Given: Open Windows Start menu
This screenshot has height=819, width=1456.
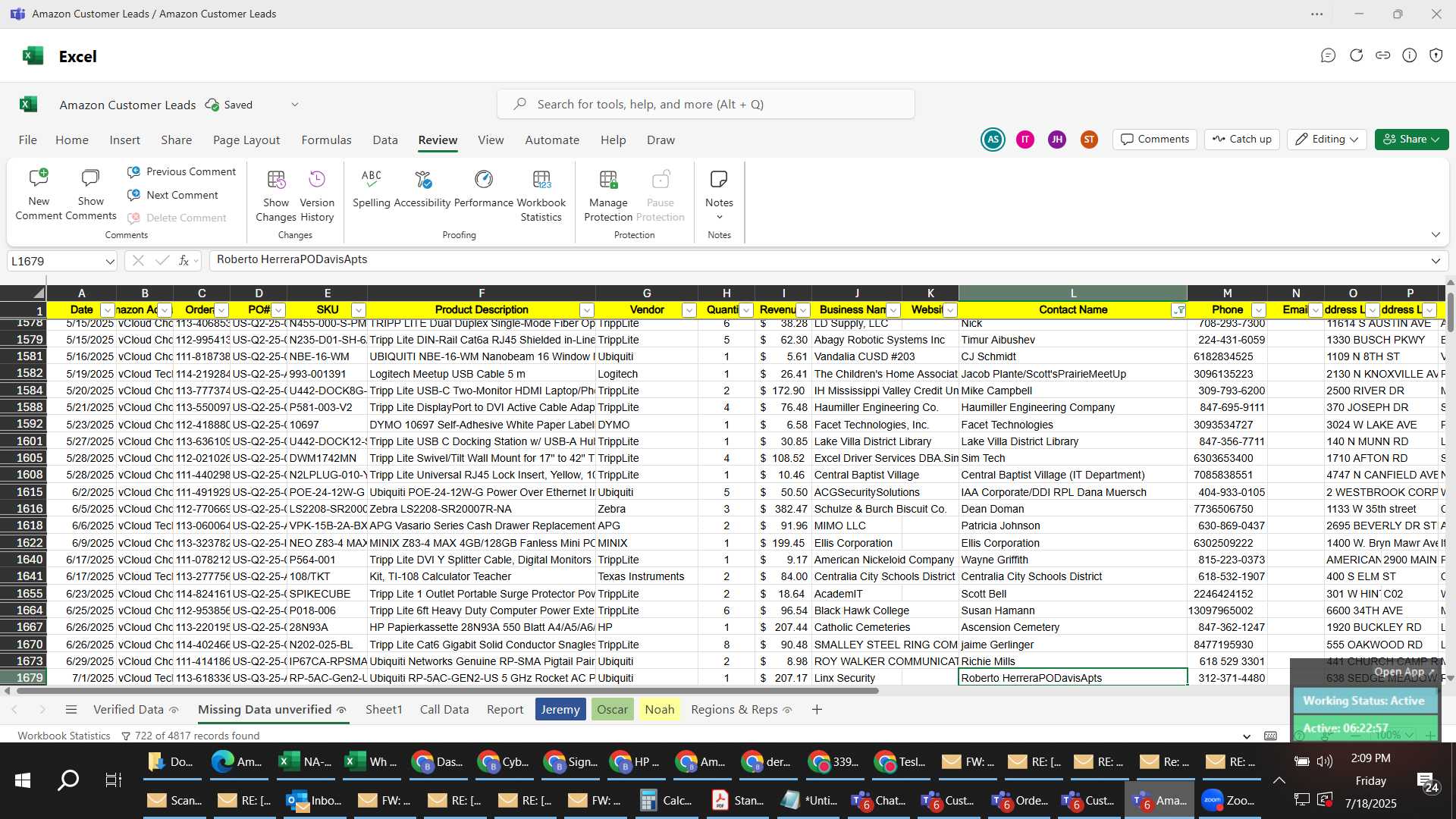Looking at the screenshot, I should pyautogui.click(x=23, y=780).
